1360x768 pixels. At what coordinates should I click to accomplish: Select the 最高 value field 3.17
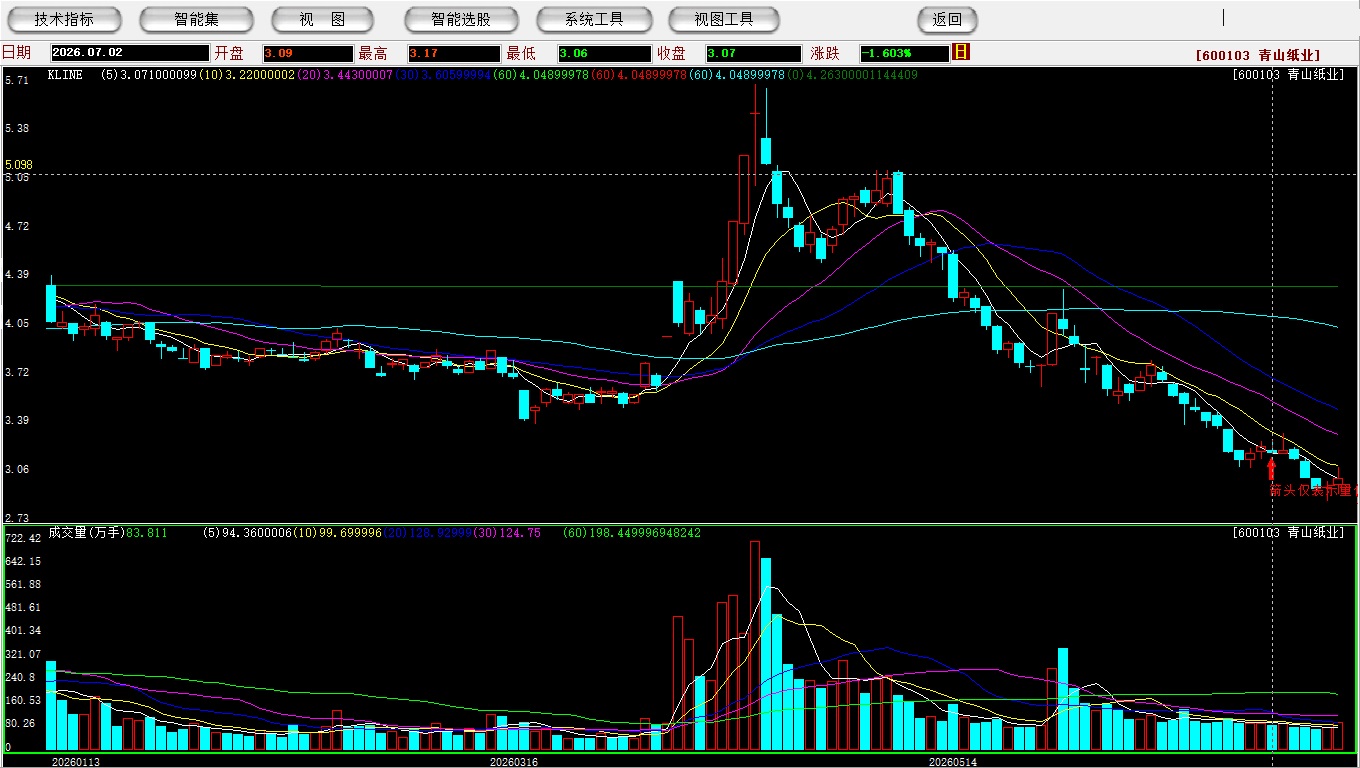click(x=453, y=53)
